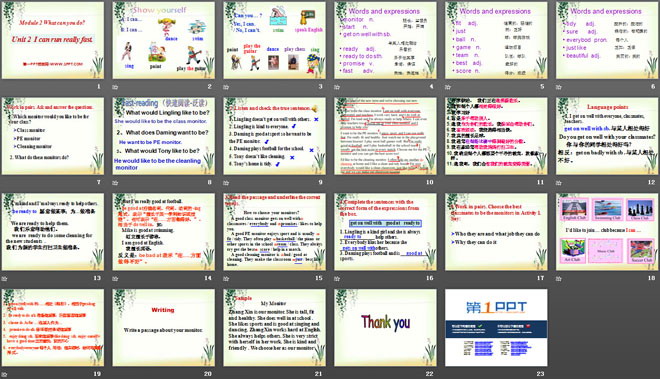This screenshot has height=379, width=660.
Task: Click animation star icon under slide 13
Action: pos(4,278)
